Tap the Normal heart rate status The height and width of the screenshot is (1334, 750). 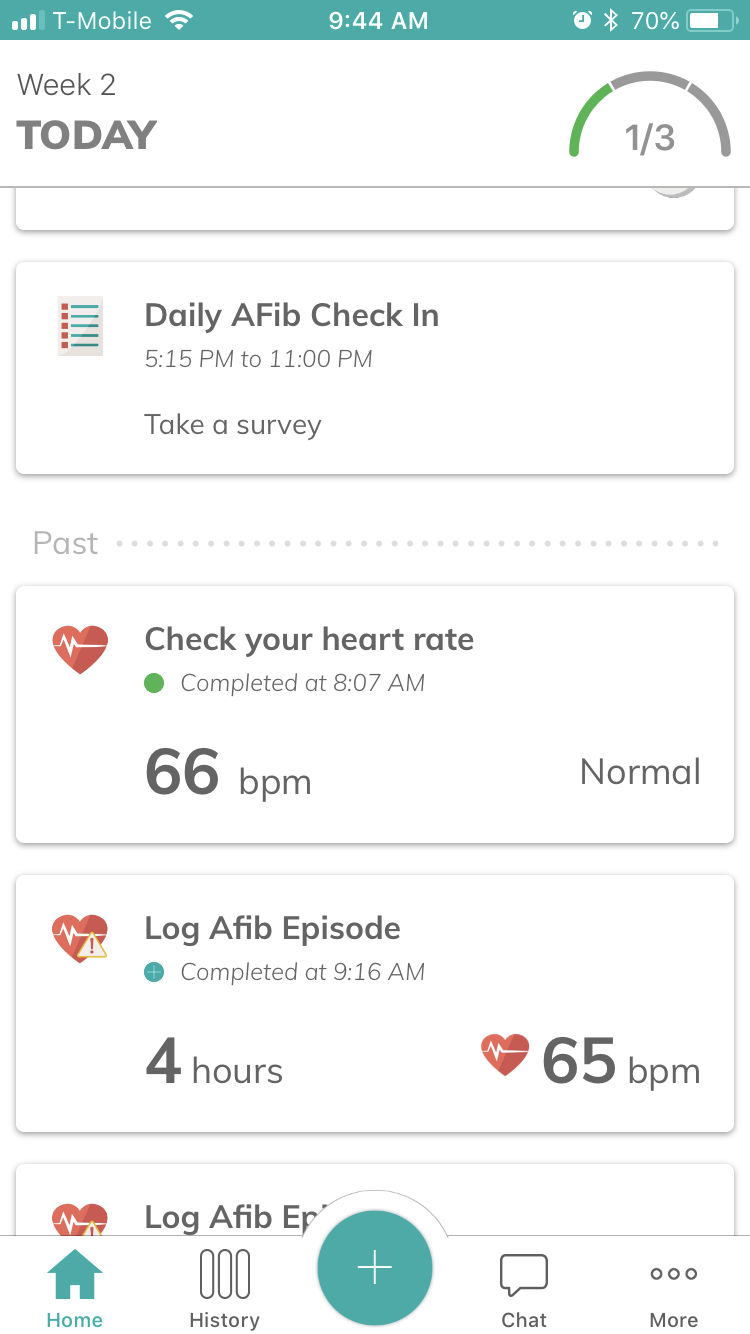pos(640,772)
